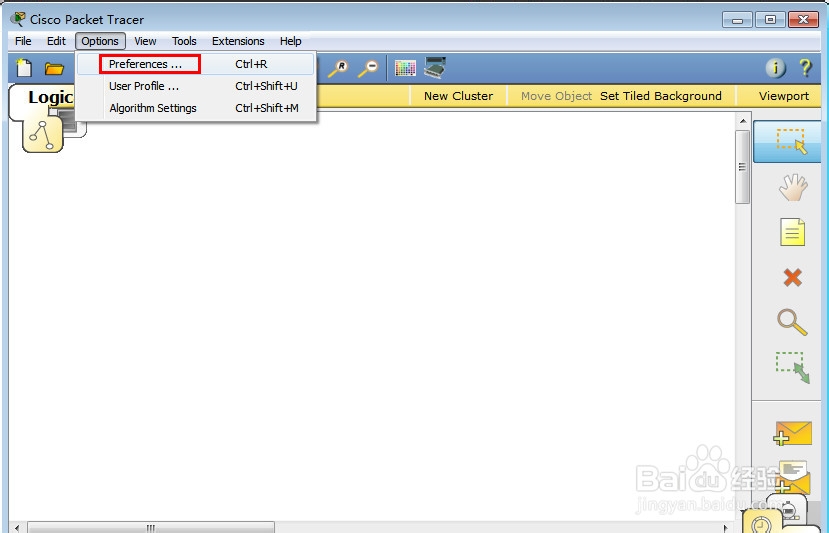This screenshot has height=533, width=829.
Task: Open the custom devices dialog icon
Action: pyautogui.click(x=435, y=68)
